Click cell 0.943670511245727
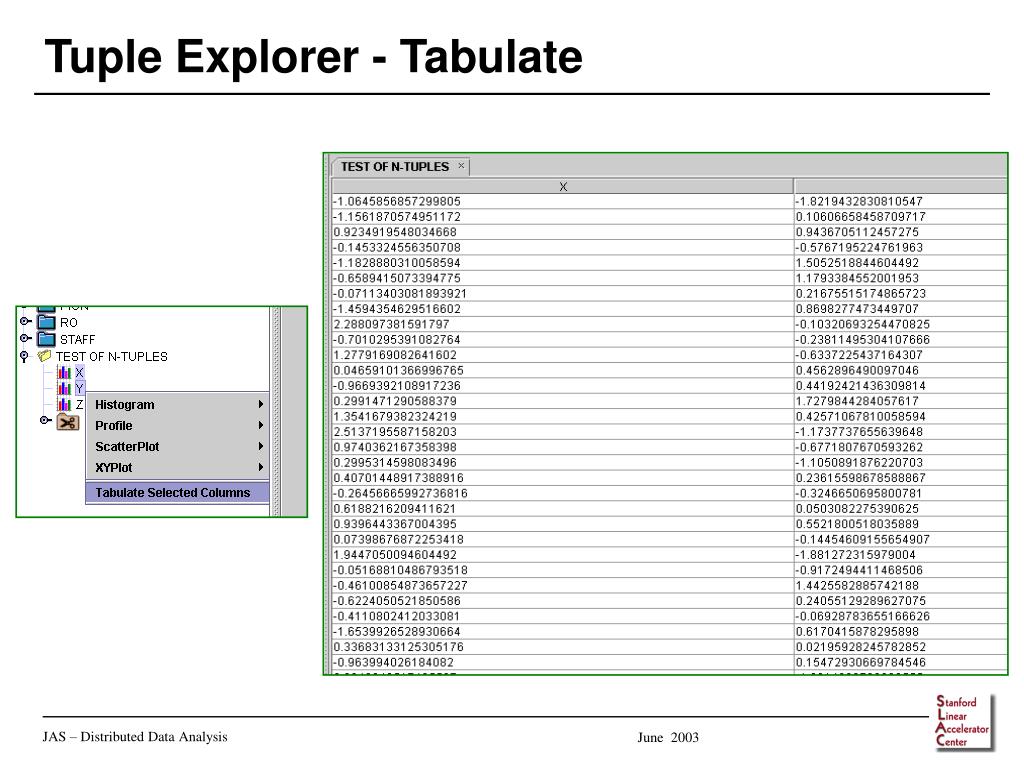The height and width of the screenshot is (768, 1024). pos(901,232)
